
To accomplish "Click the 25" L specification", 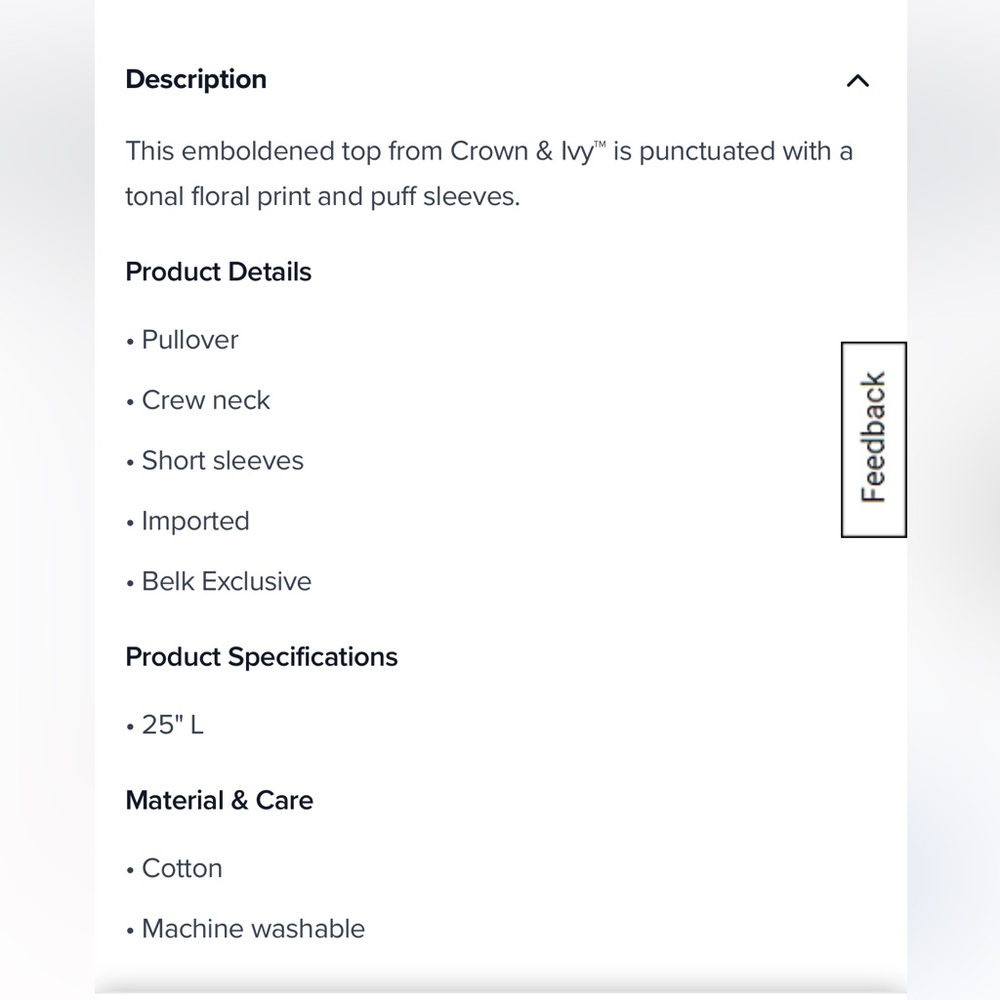I will click(172, 725).
